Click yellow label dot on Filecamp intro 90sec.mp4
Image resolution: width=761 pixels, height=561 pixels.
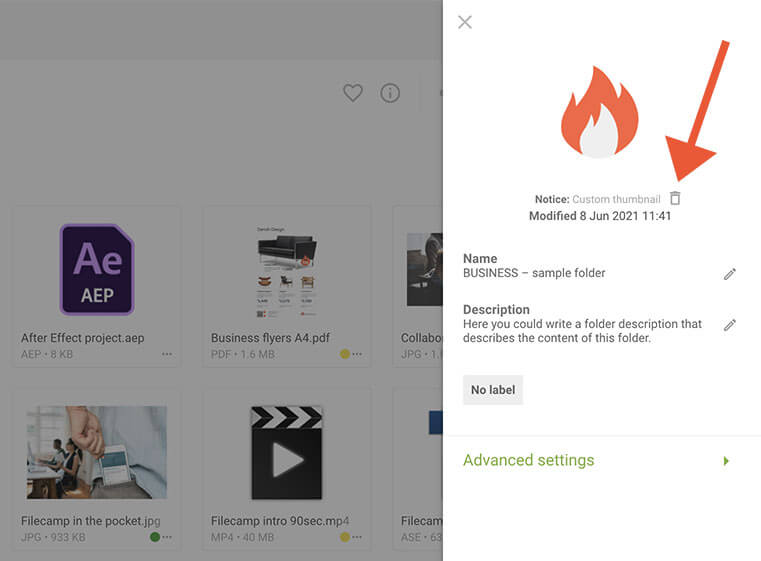[x=345, y=537]
